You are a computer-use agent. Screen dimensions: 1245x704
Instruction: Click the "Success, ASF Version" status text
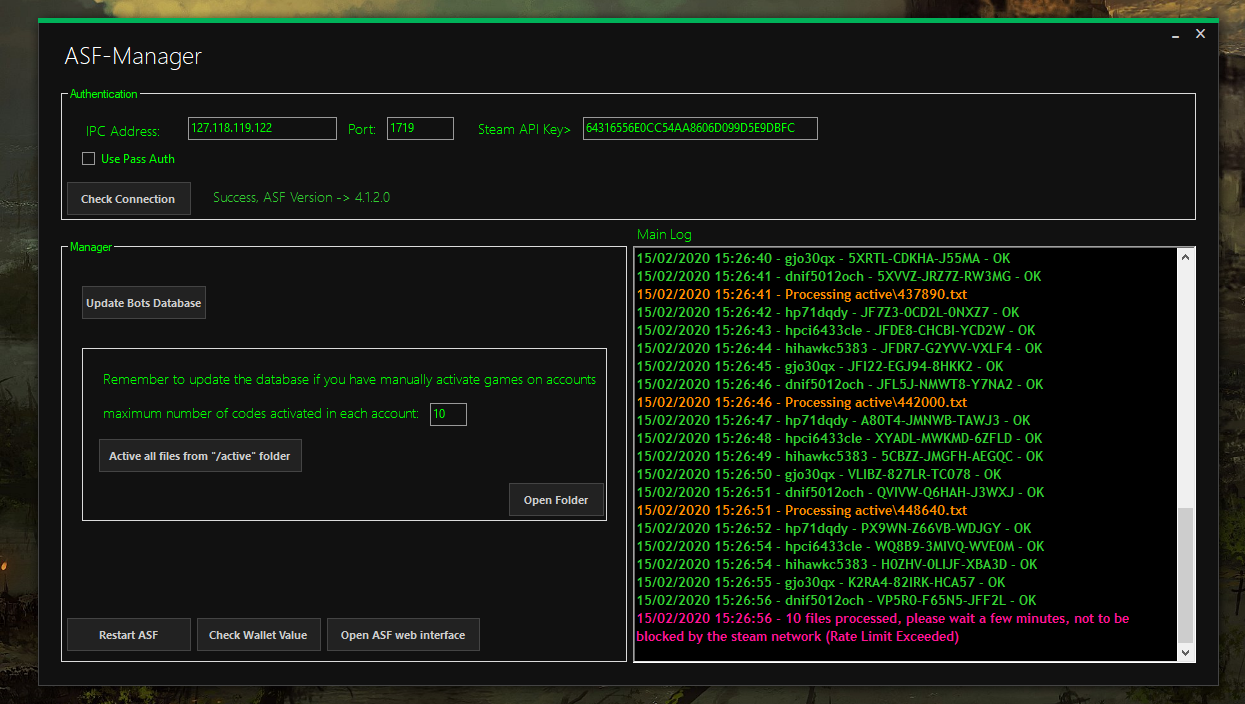301,197
